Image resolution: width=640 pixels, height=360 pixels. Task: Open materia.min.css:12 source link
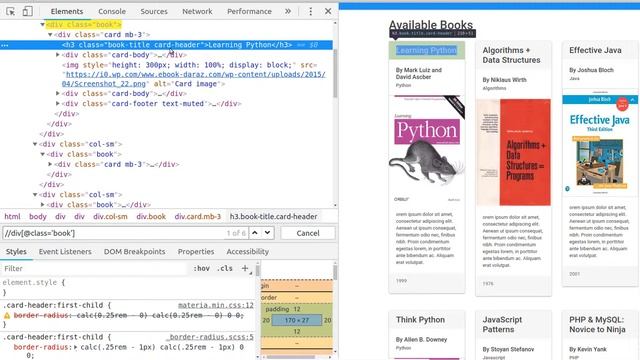click(x=216, y=305)
